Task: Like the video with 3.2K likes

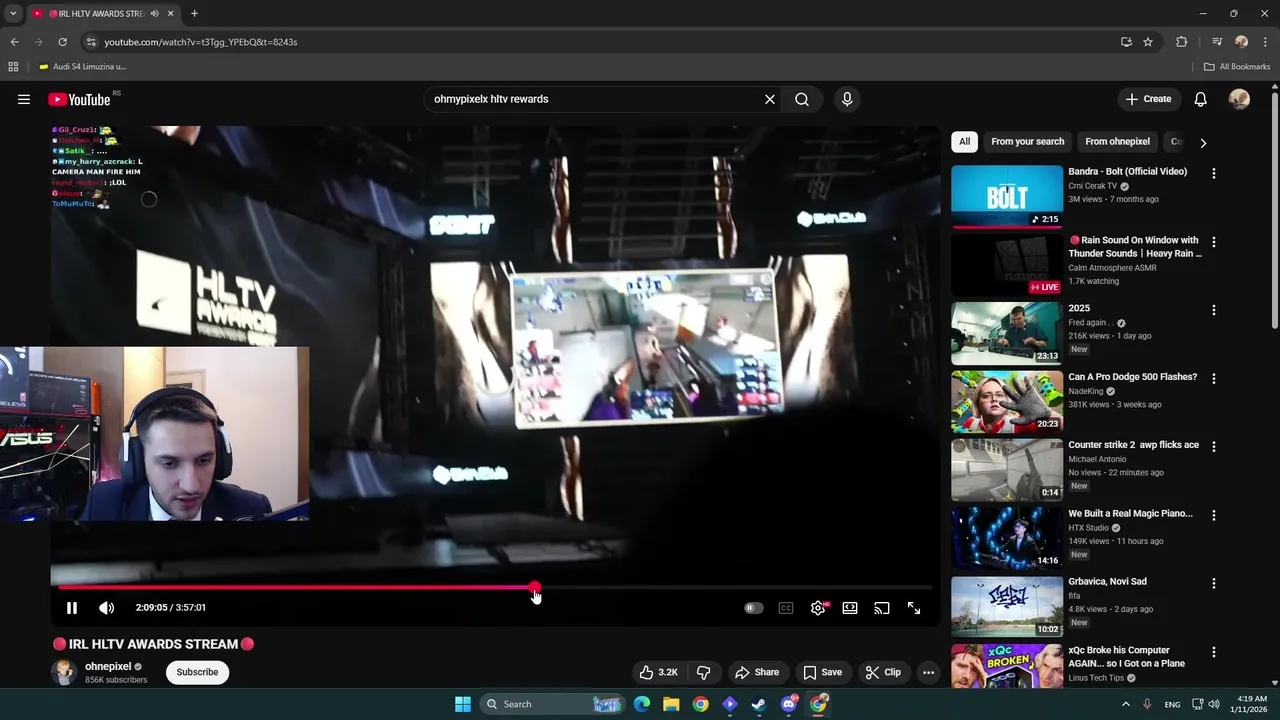Action: coord(659,672)
